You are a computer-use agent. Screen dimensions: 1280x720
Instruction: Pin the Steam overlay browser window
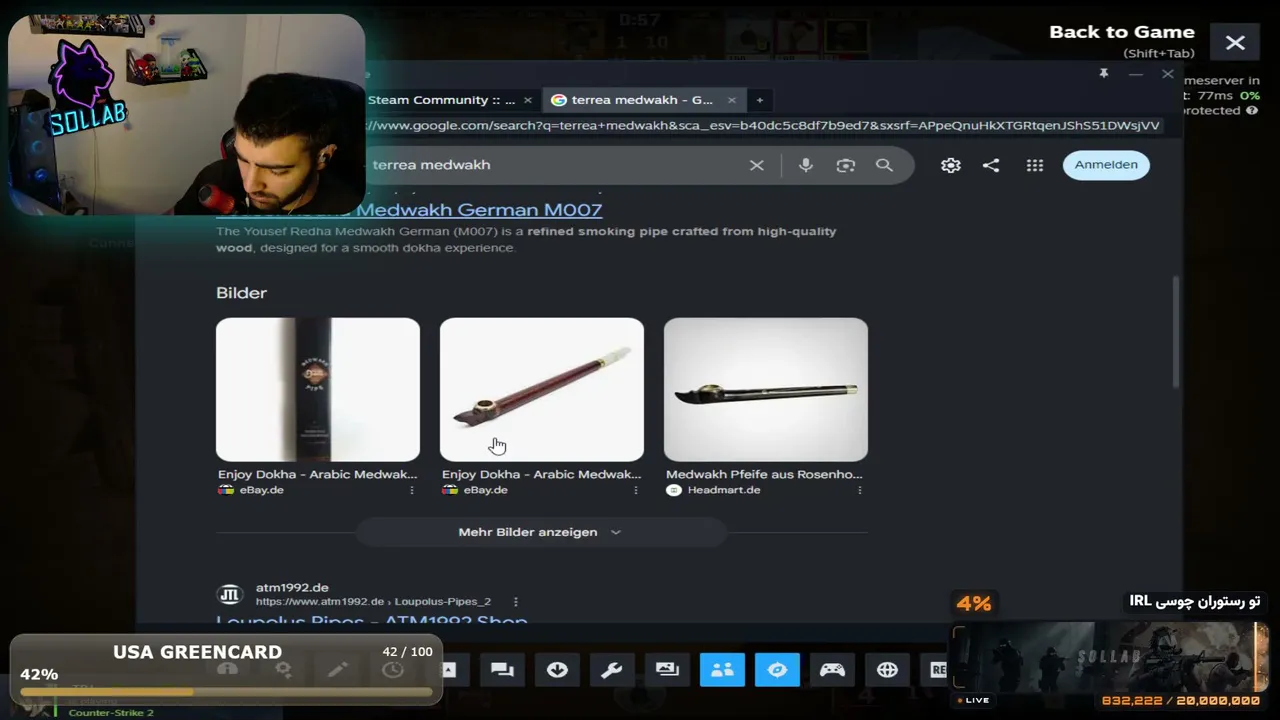click(1104, 74)
